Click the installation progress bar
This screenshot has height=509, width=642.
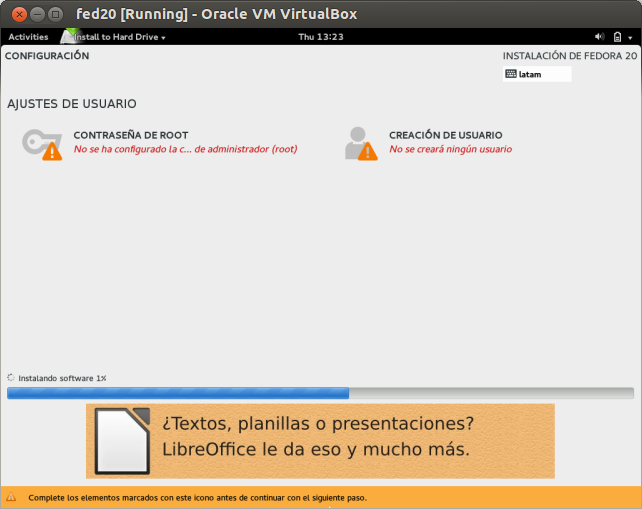pyautogui.click(x=320, y=393)
